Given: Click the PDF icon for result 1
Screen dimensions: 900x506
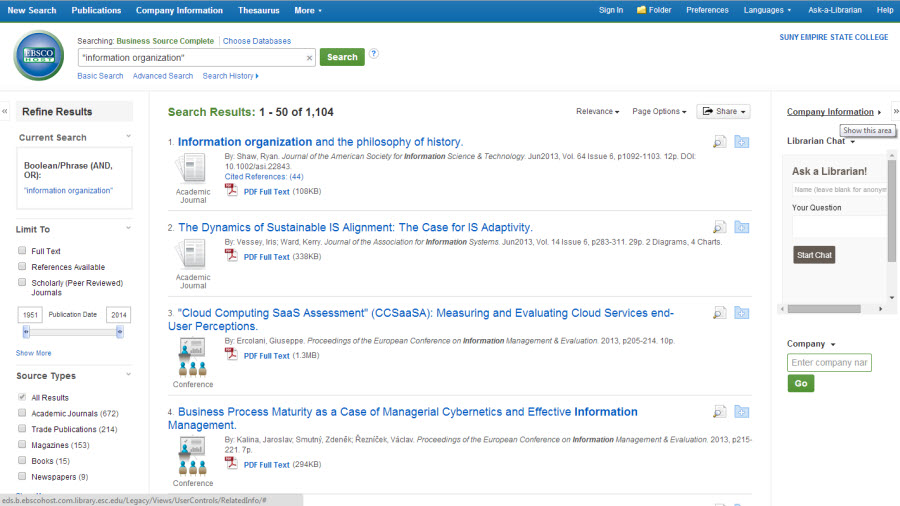Looking at the screenshot, I should pyautogui.click(x=231, y=190).
